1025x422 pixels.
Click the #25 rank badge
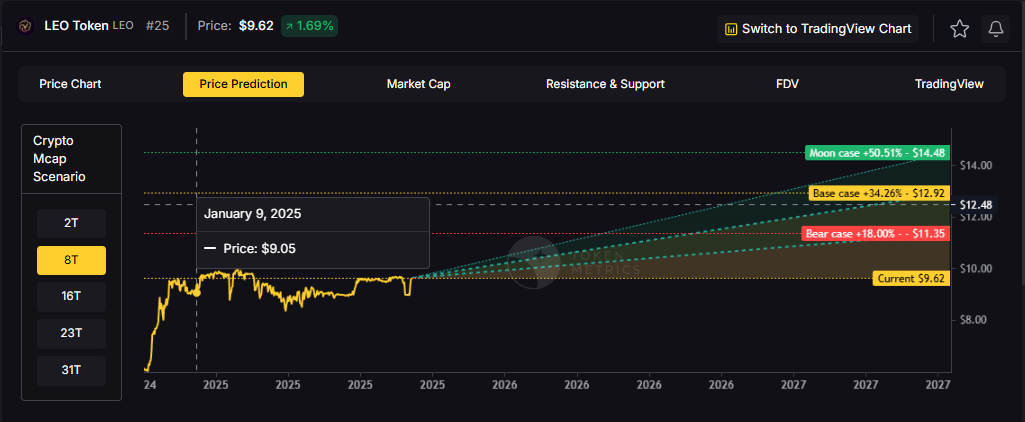click(156, 26)
